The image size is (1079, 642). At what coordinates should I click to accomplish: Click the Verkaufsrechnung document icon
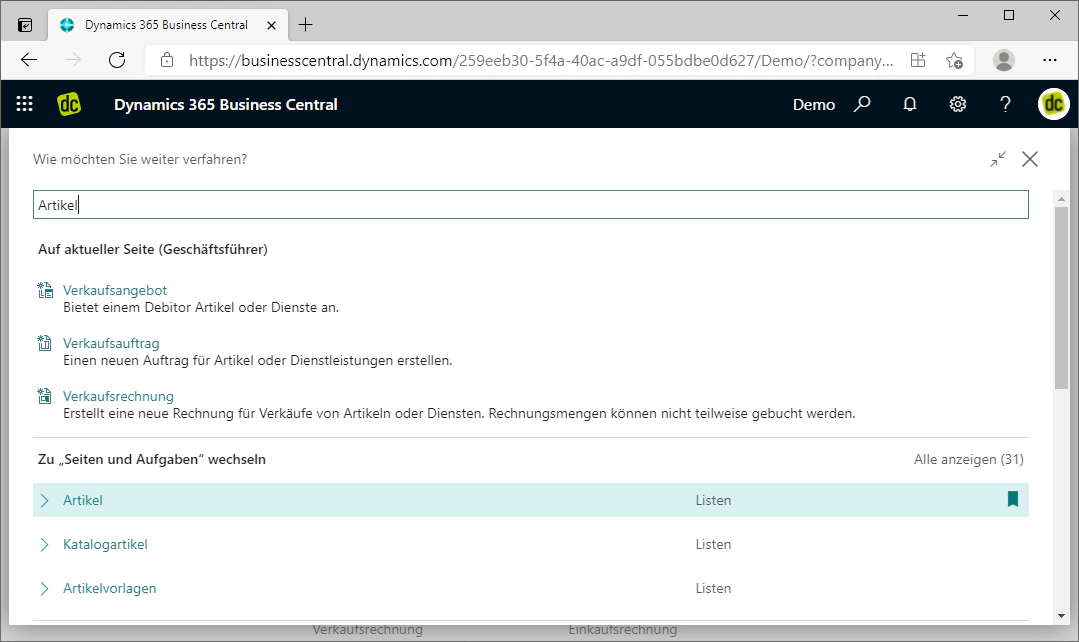(x=45, y=396)
